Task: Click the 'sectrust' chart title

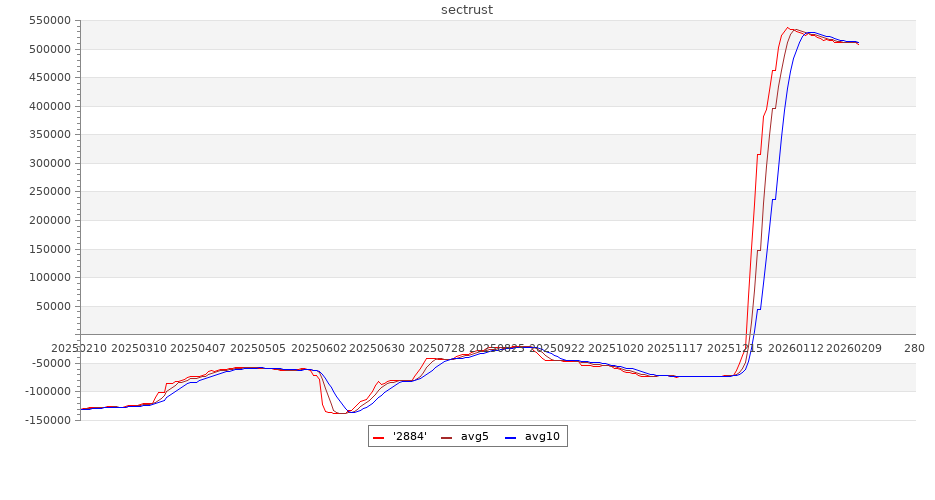Action: [x=467, y=10]
